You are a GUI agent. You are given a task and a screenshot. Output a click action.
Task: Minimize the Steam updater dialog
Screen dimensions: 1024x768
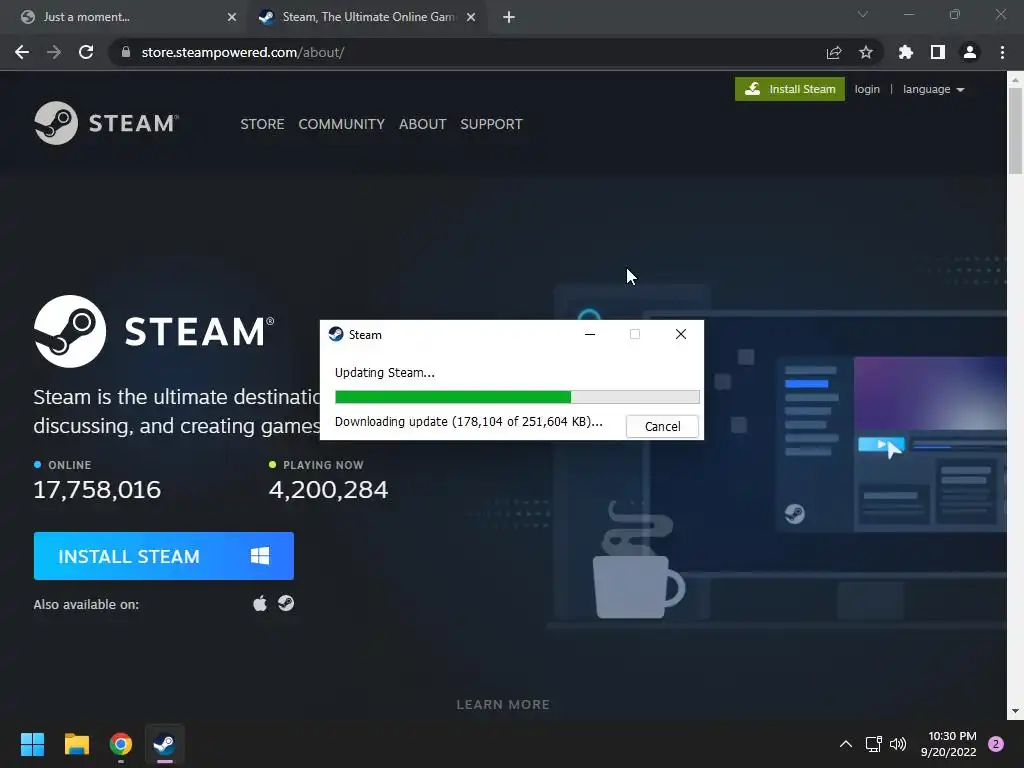[x=590, y=334]
